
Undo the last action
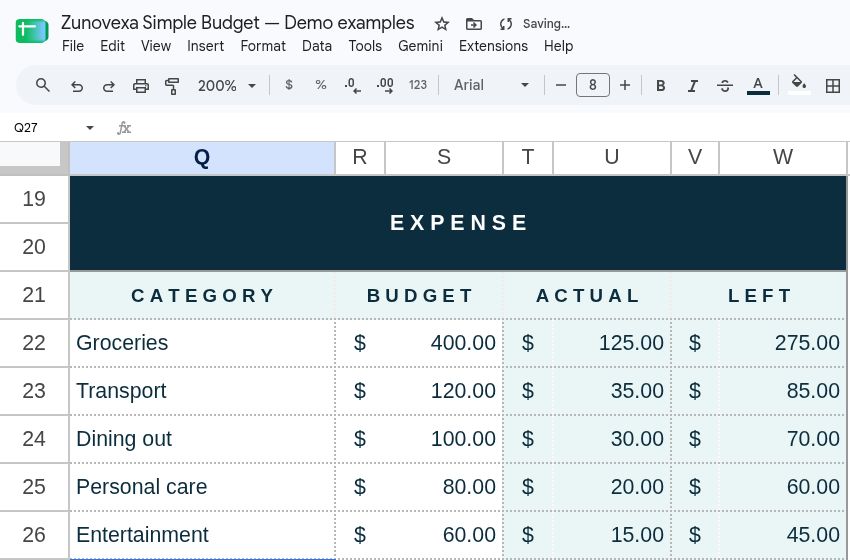[77, 86]
